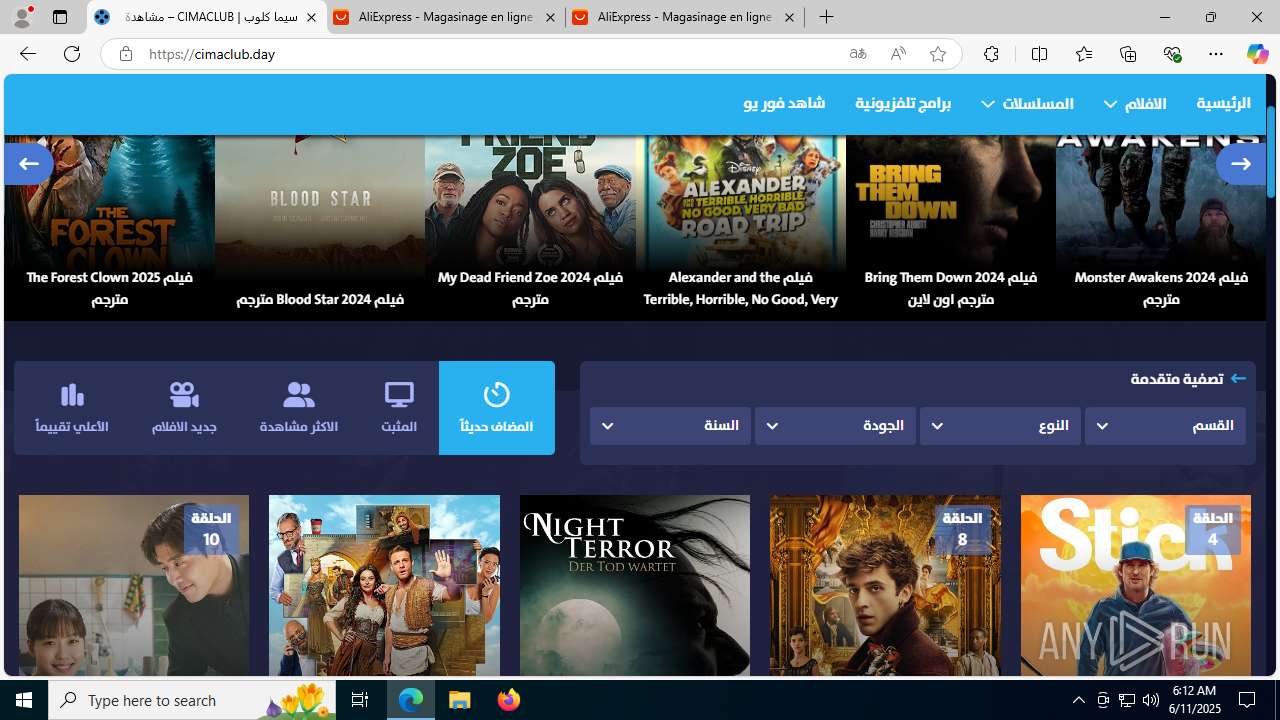Screen dimensions: 1280x720
Task: Click the translate page icon
Action: tap(858, 54)
